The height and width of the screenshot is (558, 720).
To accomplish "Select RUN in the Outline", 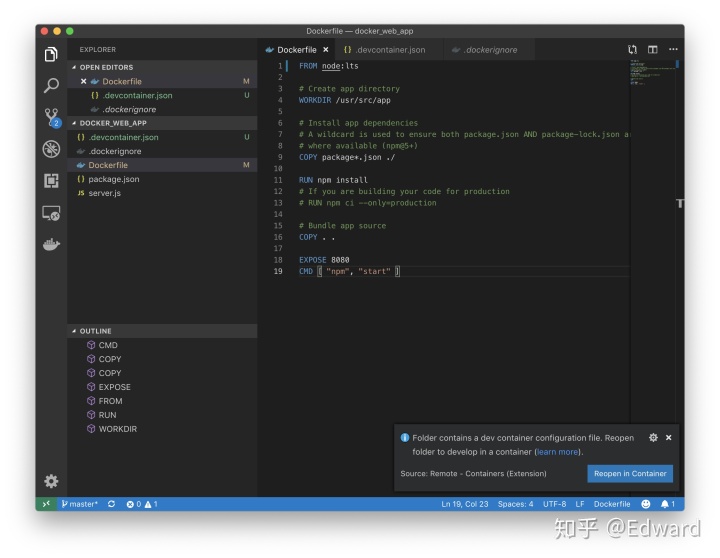I will coord(163,415).
